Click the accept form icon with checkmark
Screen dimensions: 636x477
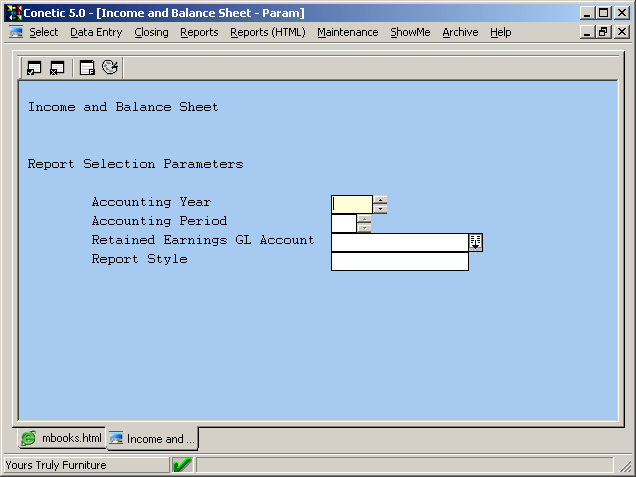click(x=35, y=68)
